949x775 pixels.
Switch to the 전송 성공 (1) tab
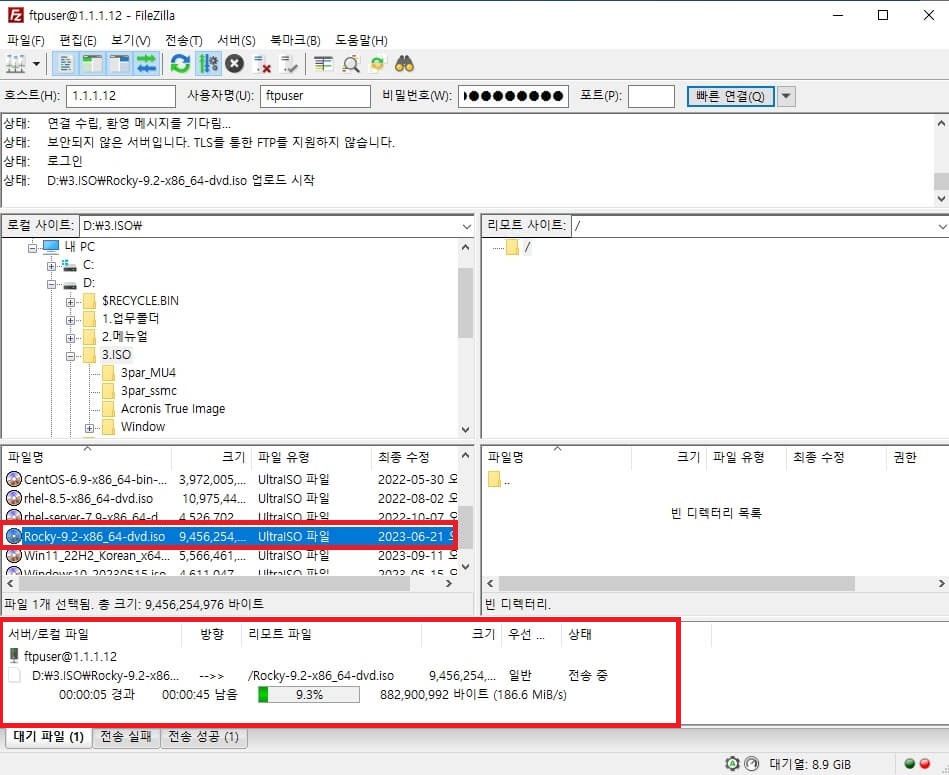[x=203, y=737]
